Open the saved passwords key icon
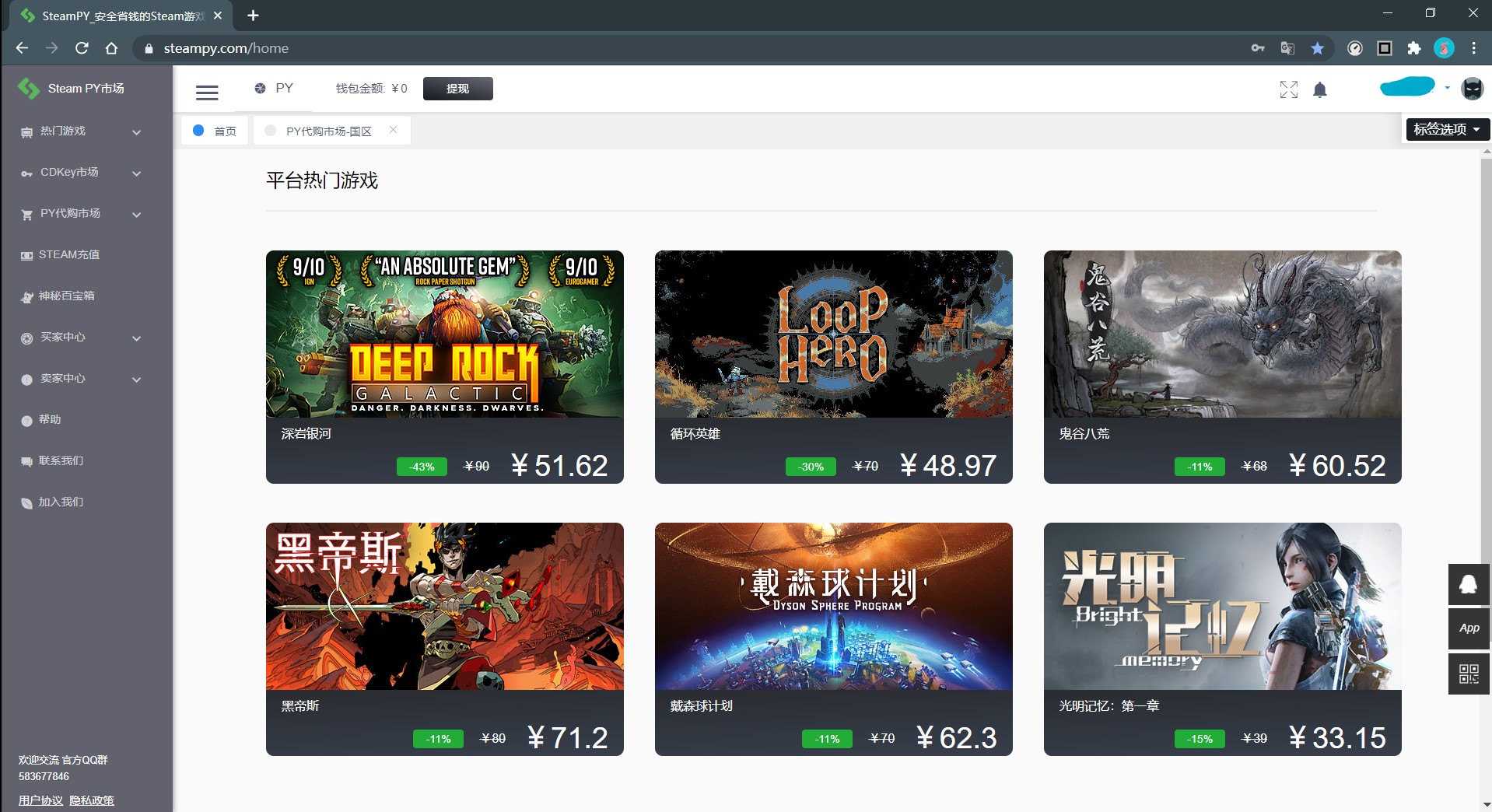Screen dimensions: 1492x812 1258,48
